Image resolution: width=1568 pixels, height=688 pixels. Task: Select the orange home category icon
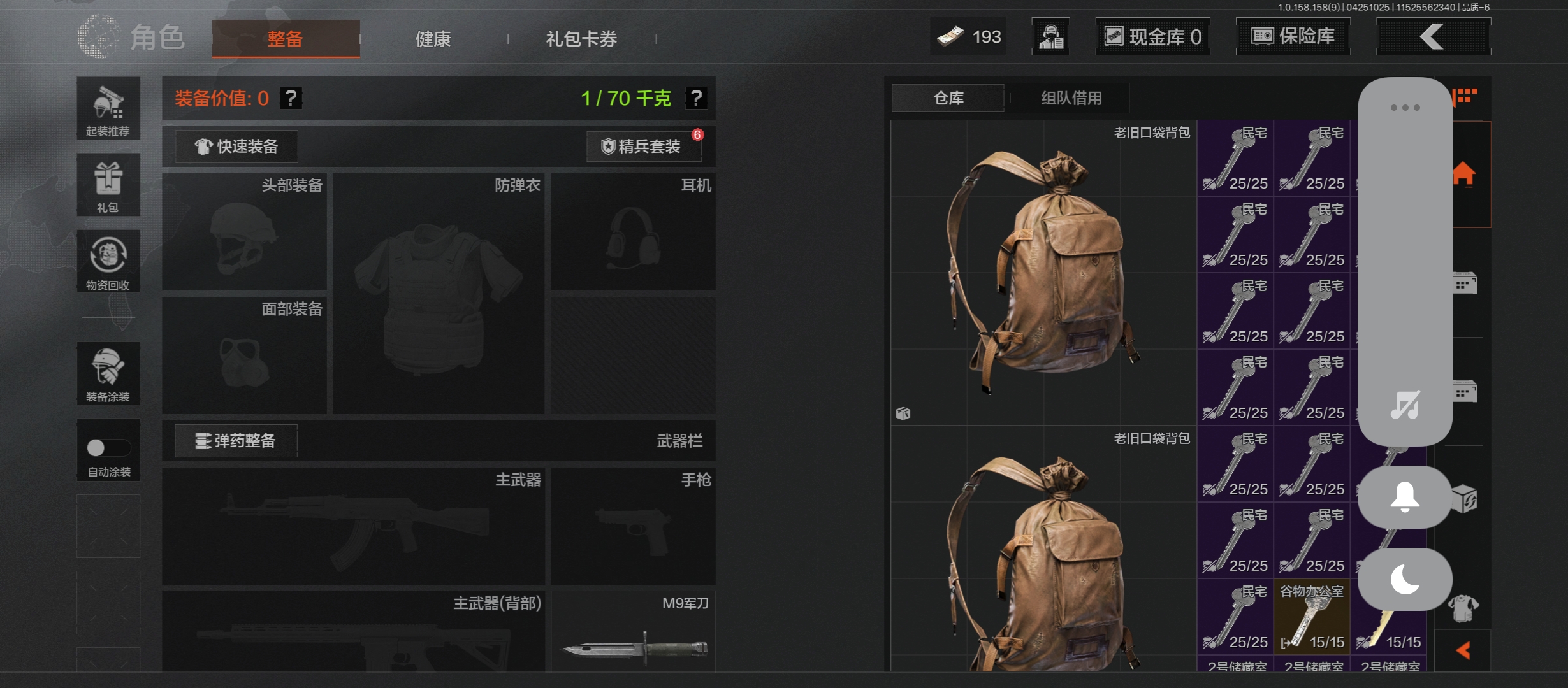[1464, 173]
